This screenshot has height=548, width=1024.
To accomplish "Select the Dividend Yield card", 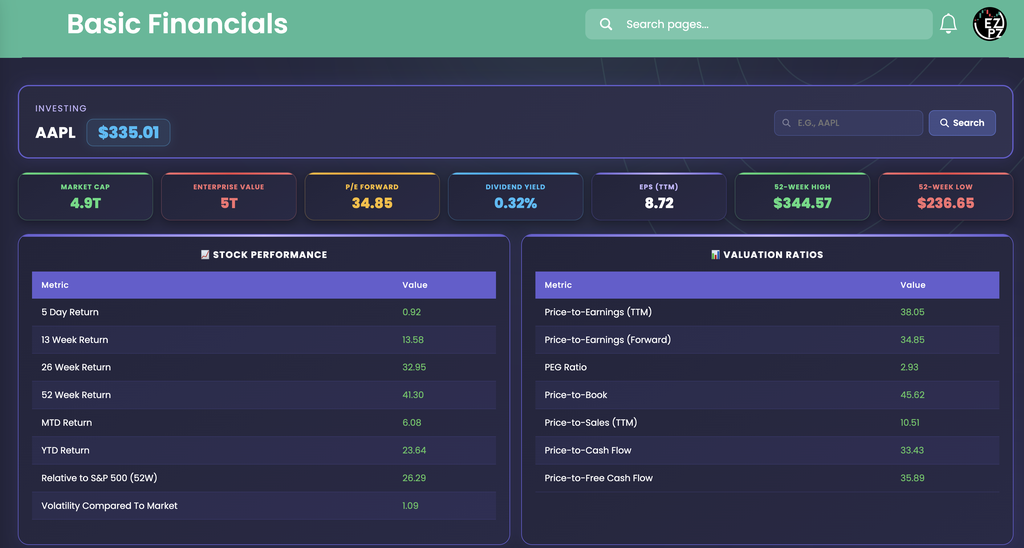I will pos(515,197).
